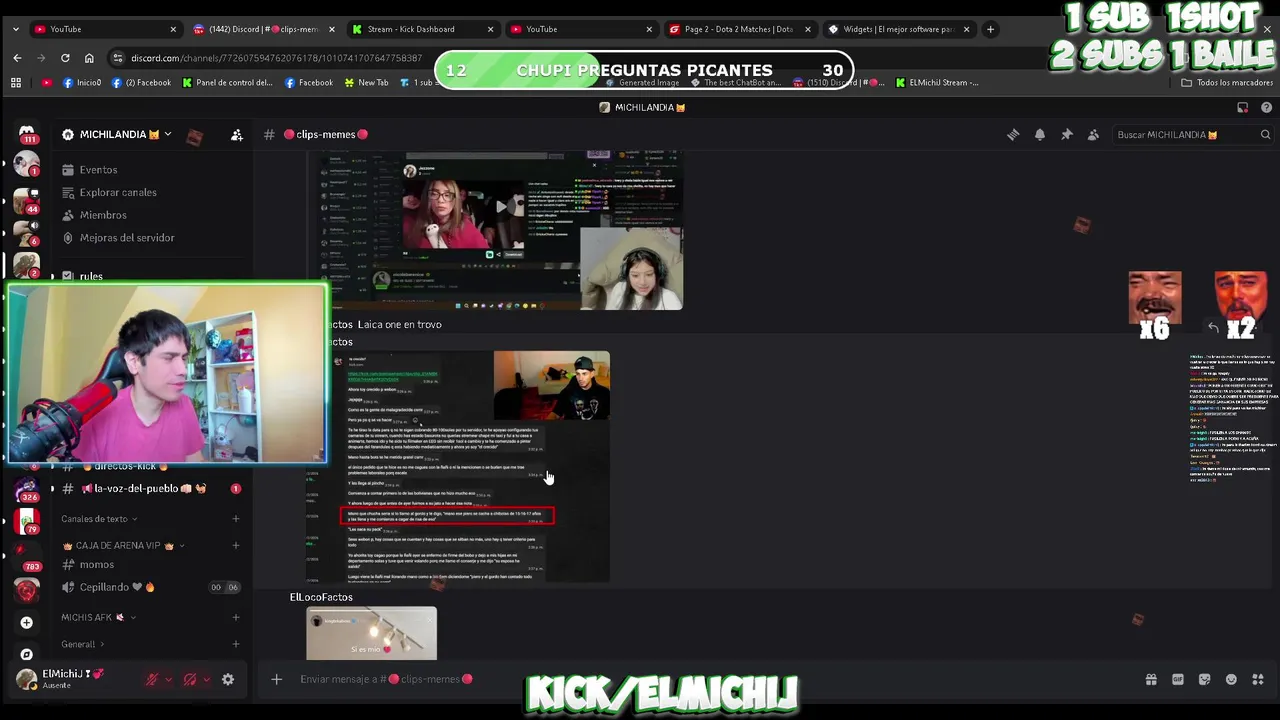Screen dimensions: 1280x720
Task: Open ELMichiJ Stream bookmark
Action: 938,83
